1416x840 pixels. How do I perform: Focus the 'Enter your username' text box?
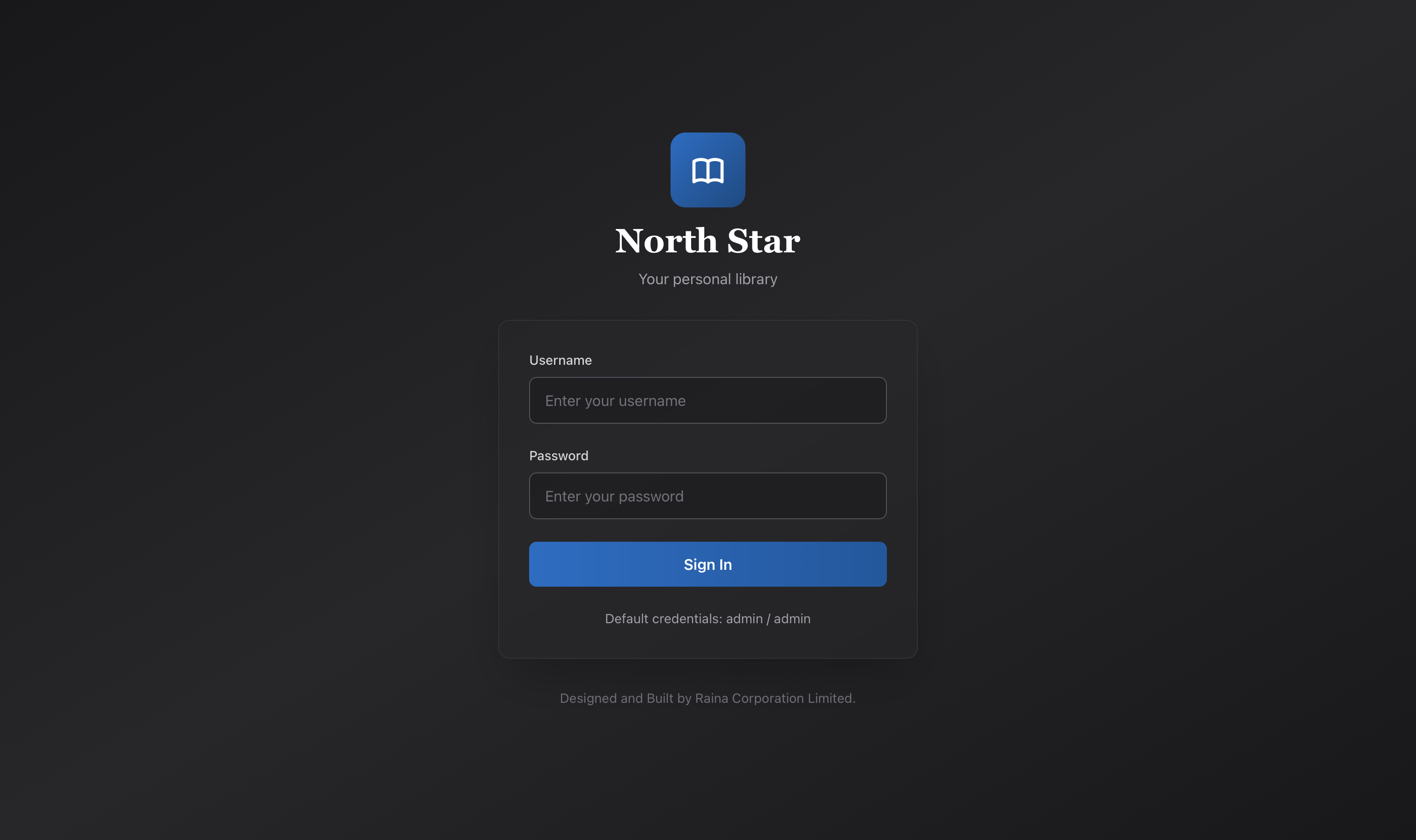708,400
